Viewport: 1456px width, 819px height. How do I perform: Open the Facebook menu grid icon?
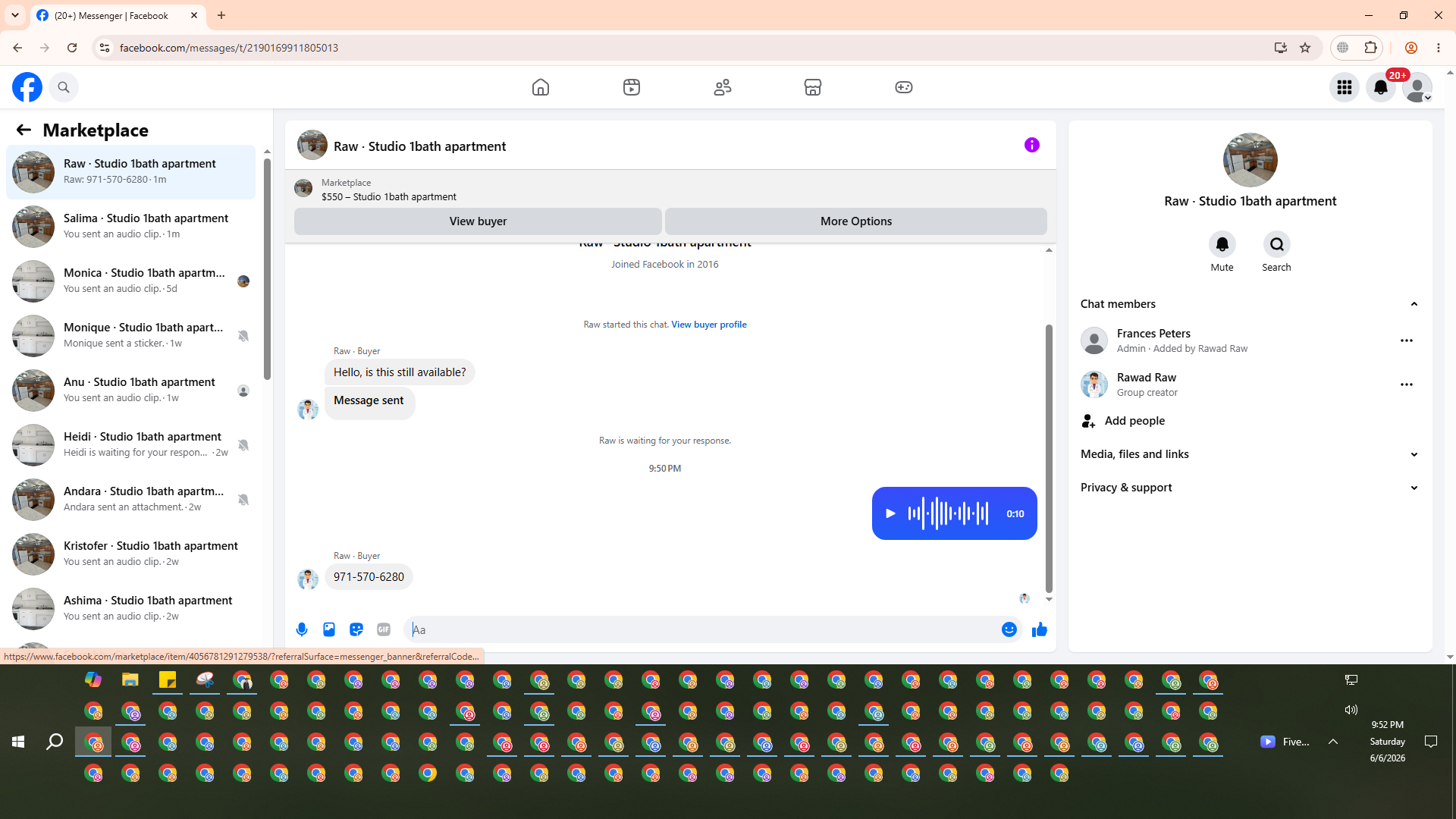pyautogui.click(x=1345, y=87)
